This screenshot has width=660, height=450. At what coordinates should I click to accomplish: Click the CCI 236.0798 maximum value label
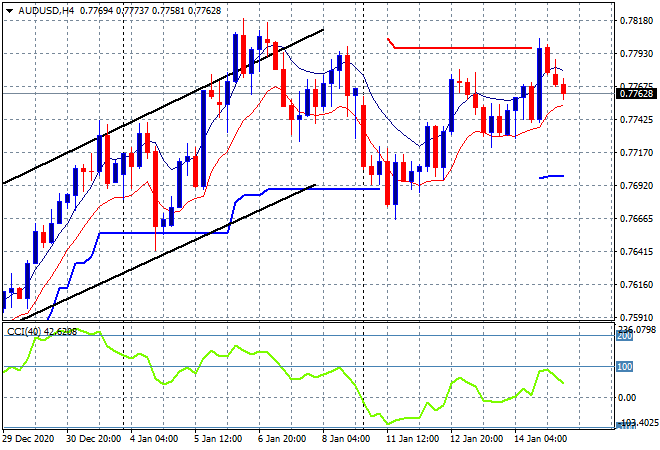pos(637,329)
